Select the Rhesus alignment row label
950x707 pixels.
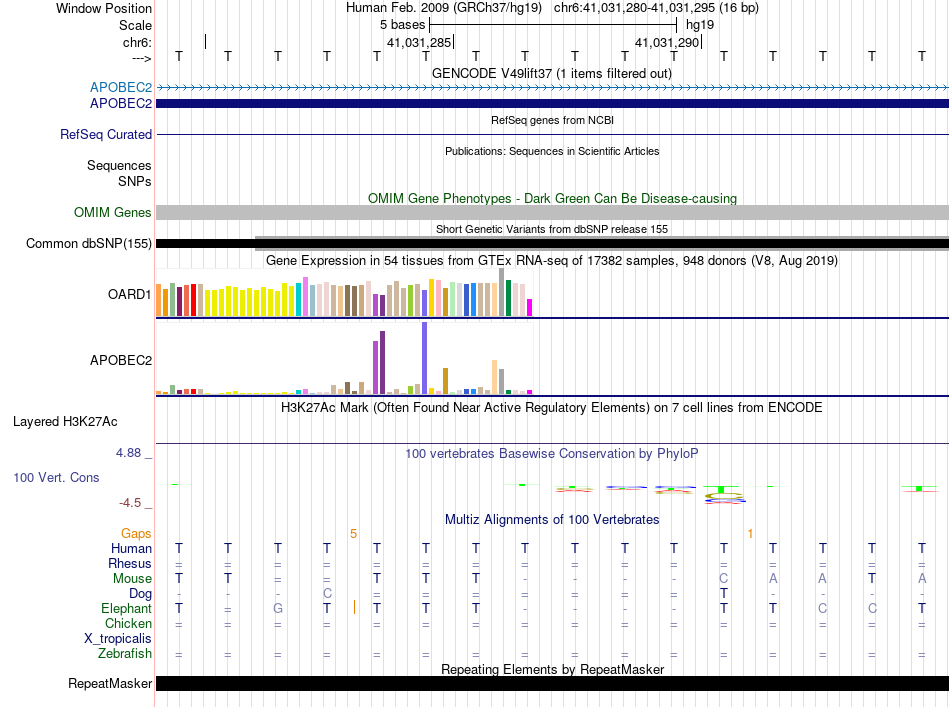[x=130, y=563]
